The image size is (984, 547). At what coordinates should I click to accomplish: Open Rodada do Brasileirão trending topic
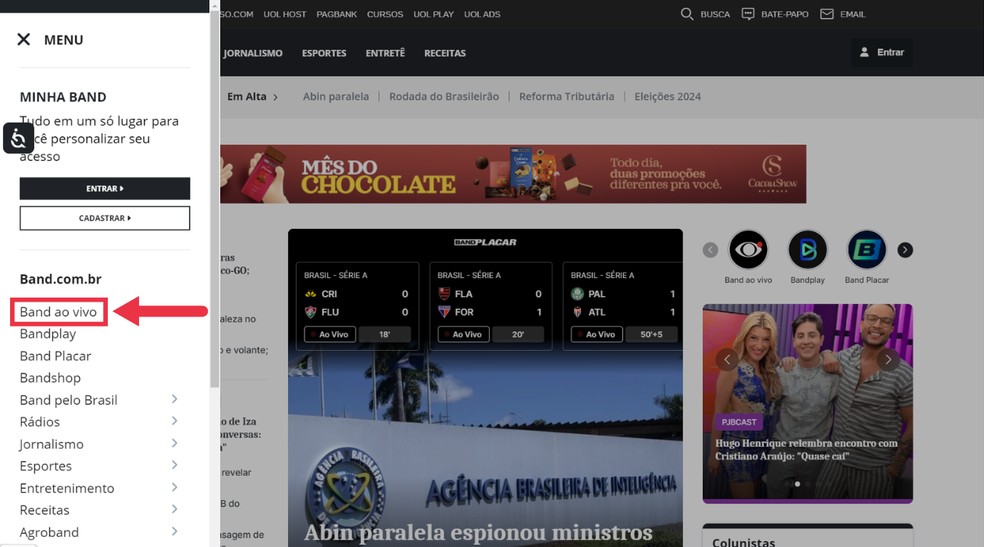pyautogui.click(x=444, y=97)
